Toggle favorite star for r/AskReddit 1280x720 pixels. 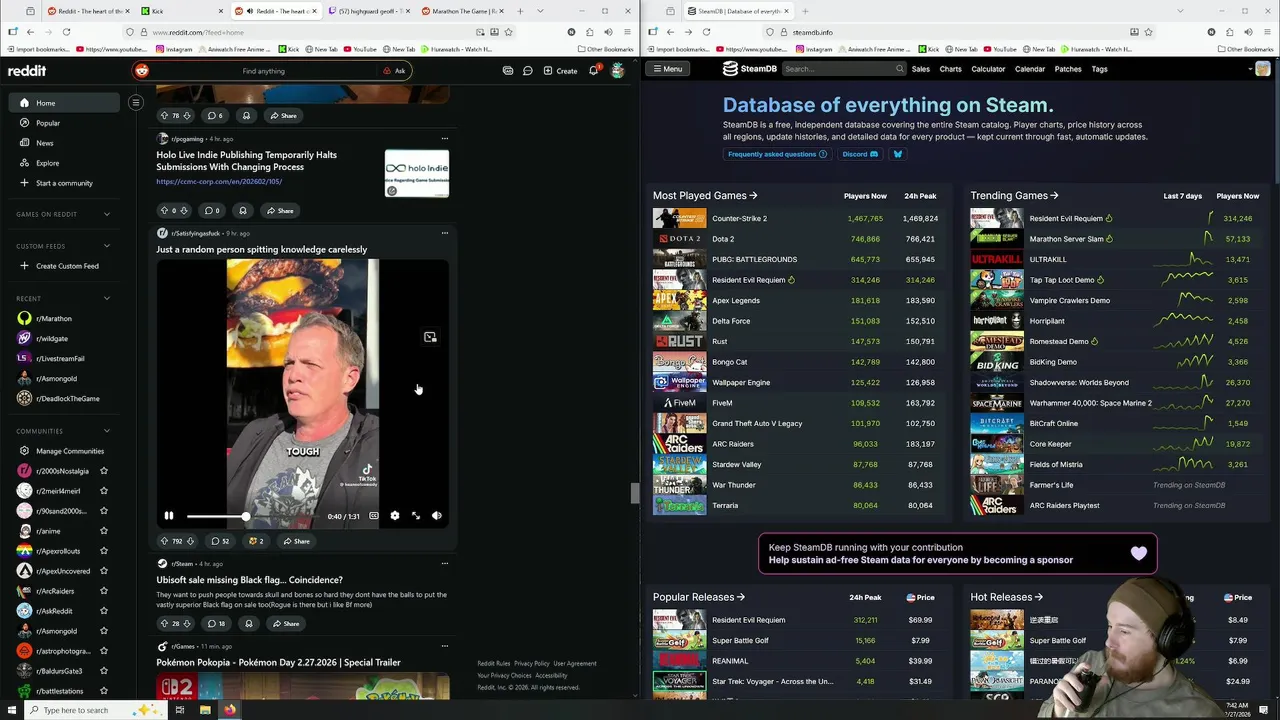coord(103,611)
